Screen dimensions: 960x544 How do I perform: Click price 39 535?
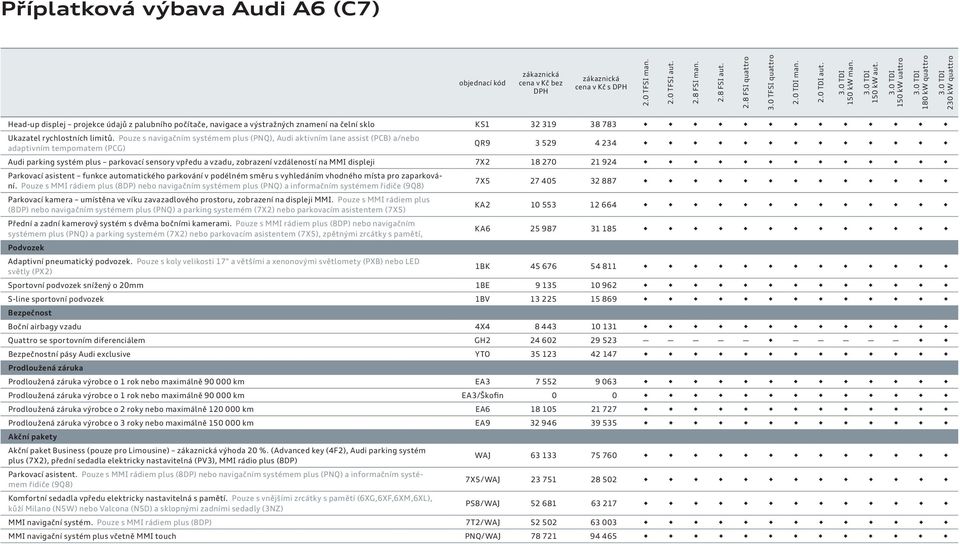coord(603,423)
